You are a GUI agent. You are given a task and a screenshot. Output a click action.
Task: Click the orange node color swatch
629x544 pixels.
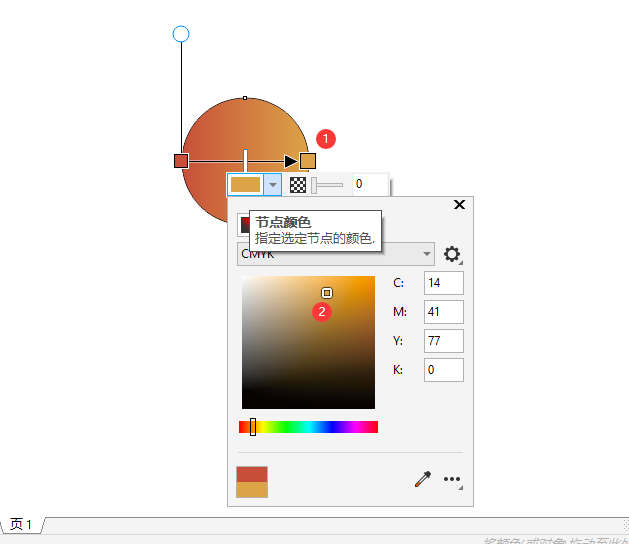pyautogui.click(x=246, y=185)
